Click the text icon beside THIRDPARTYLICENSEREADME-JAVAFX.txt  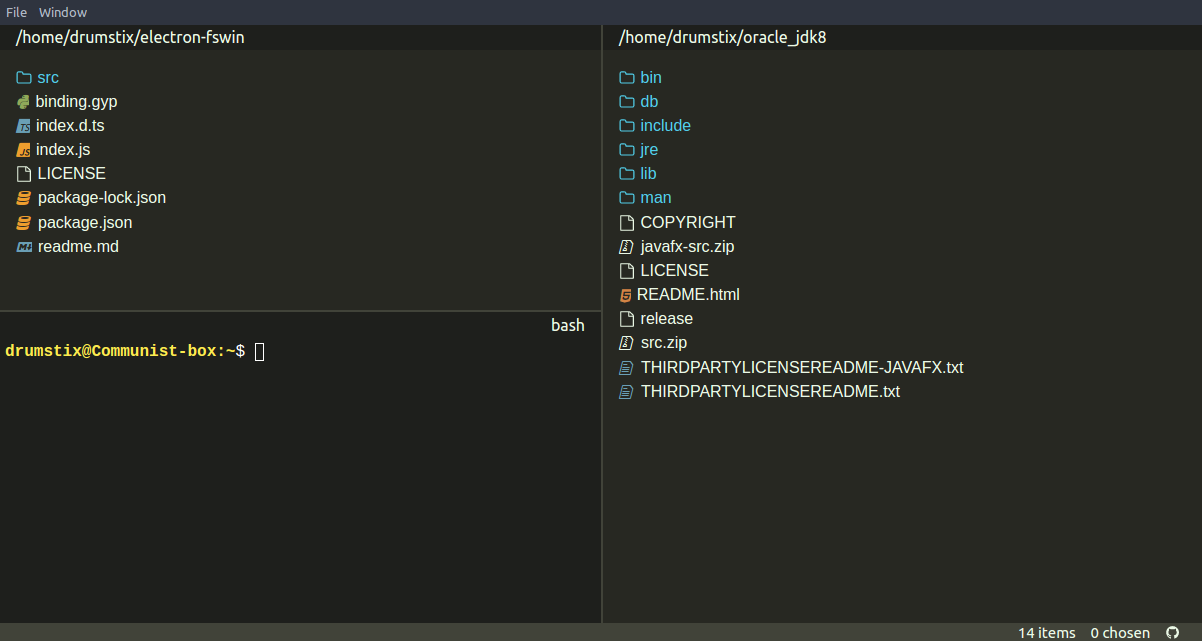point(627,368)
